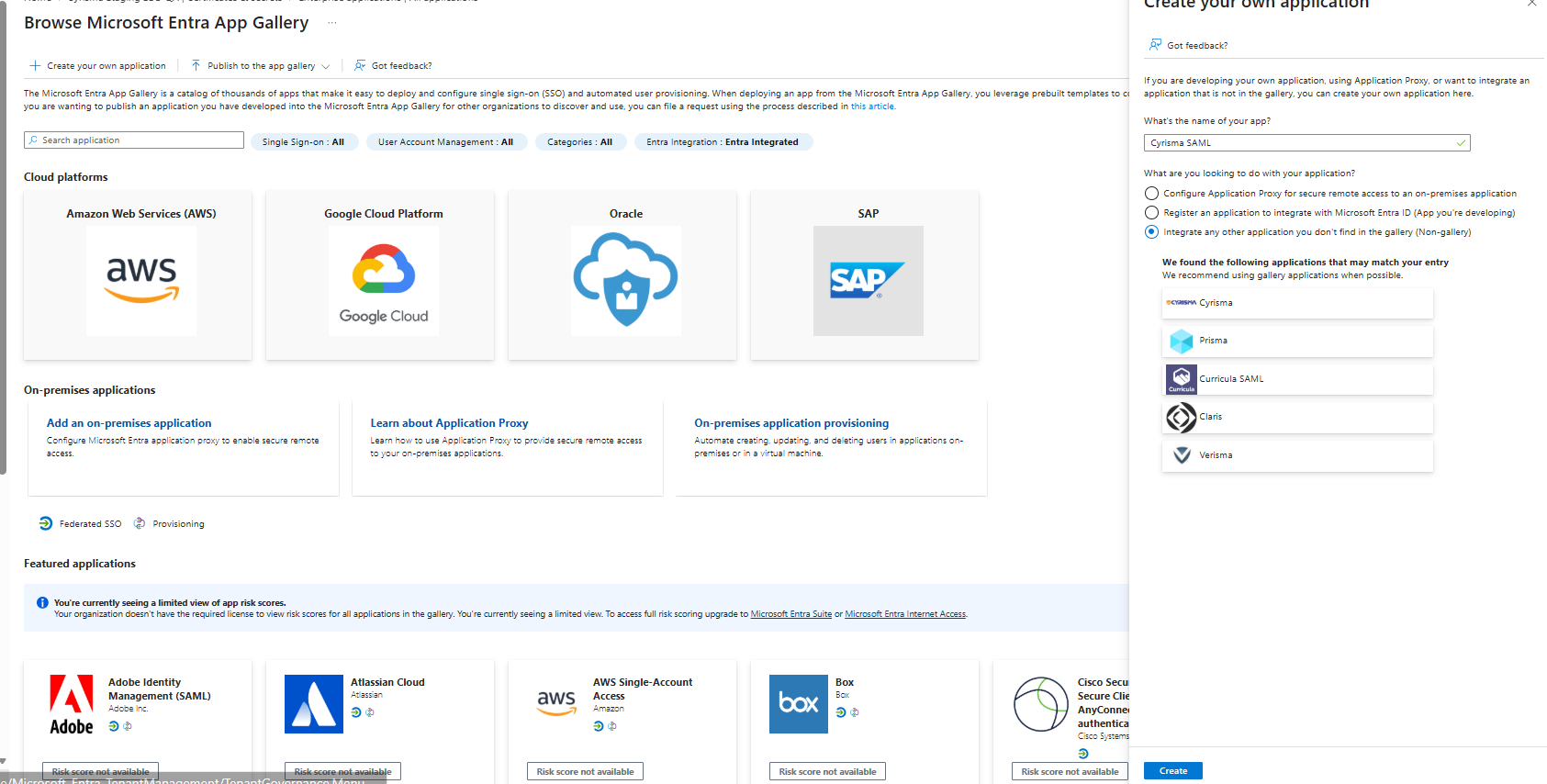The image size is (1547, 784).
Task: Click Create your own application command
Action: tap(98, 66)
